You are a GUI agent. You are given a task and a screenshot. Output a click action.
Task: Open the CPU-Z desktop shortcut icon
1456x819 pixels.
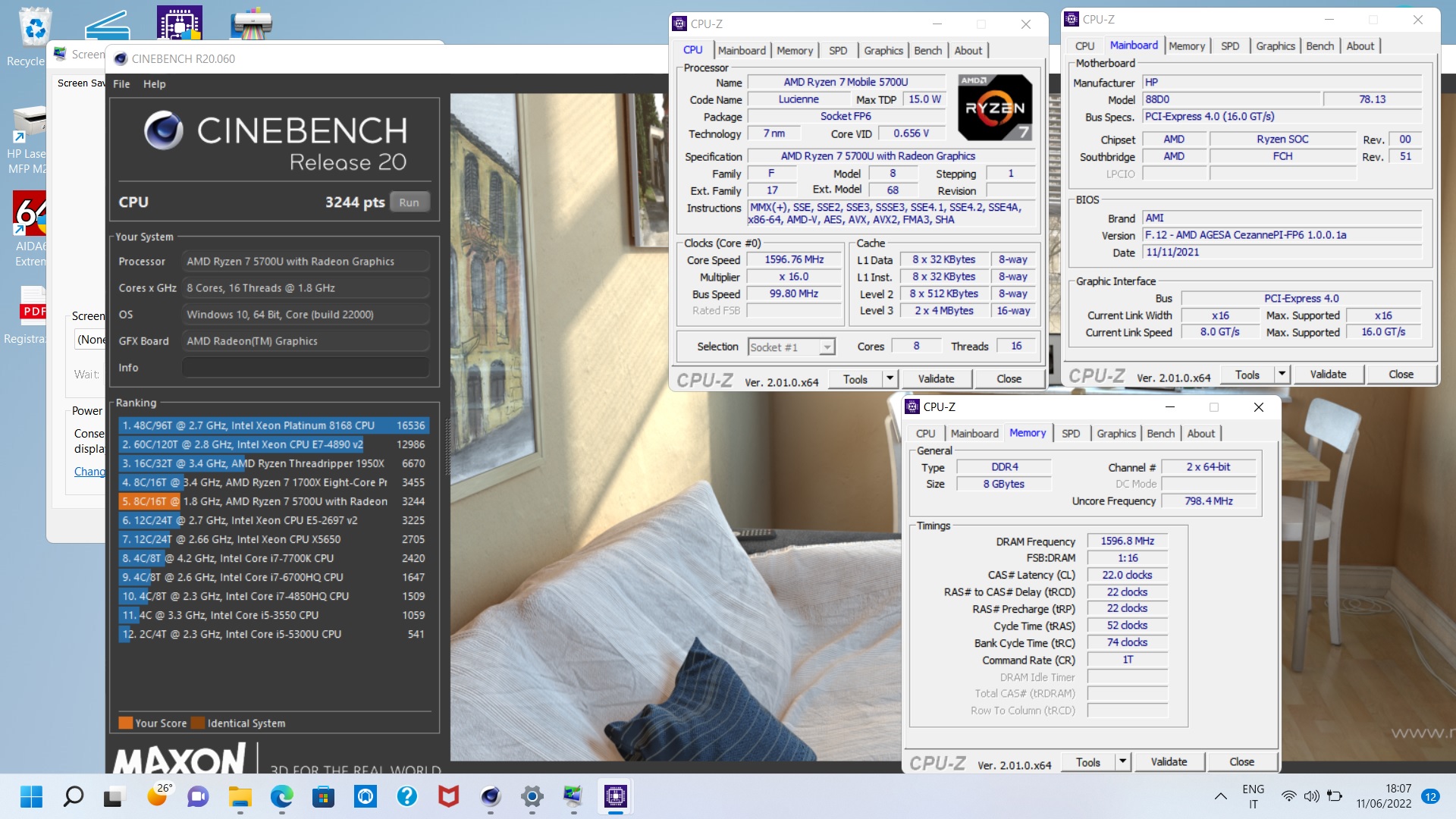(180, 23)
